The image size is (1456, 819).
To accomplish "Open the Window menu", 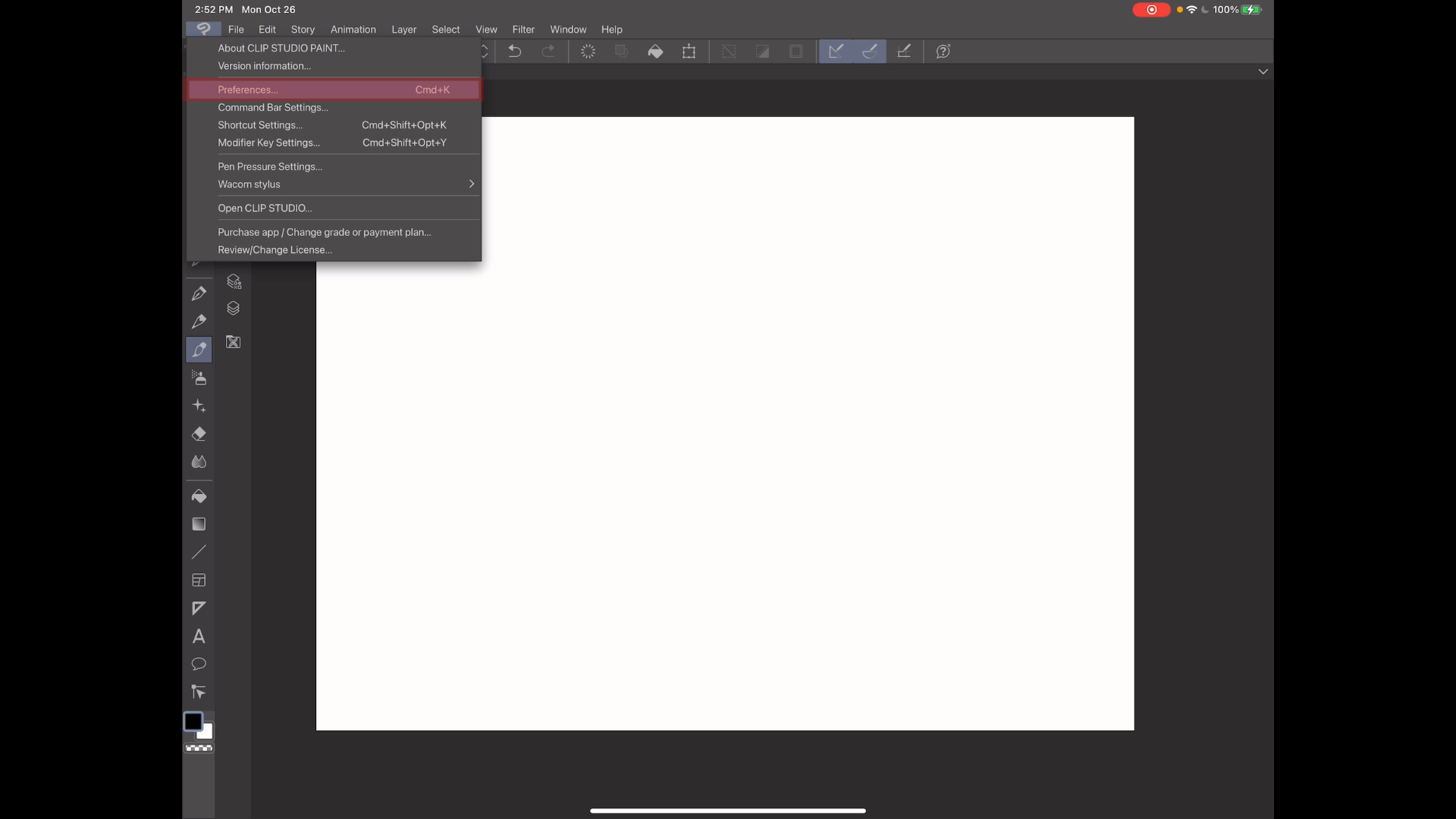I will point(568,30).
